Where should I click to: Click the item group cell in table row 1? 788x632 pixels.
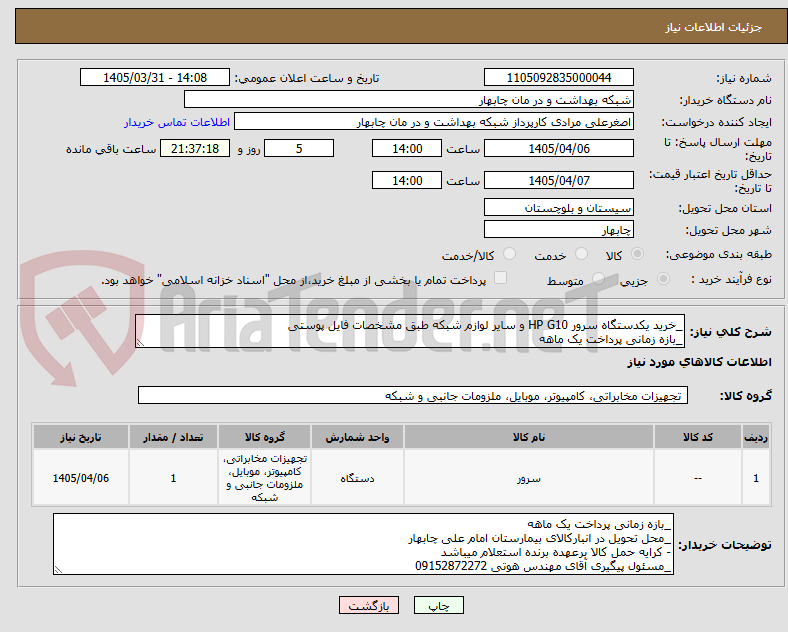[x=264, y=478]
